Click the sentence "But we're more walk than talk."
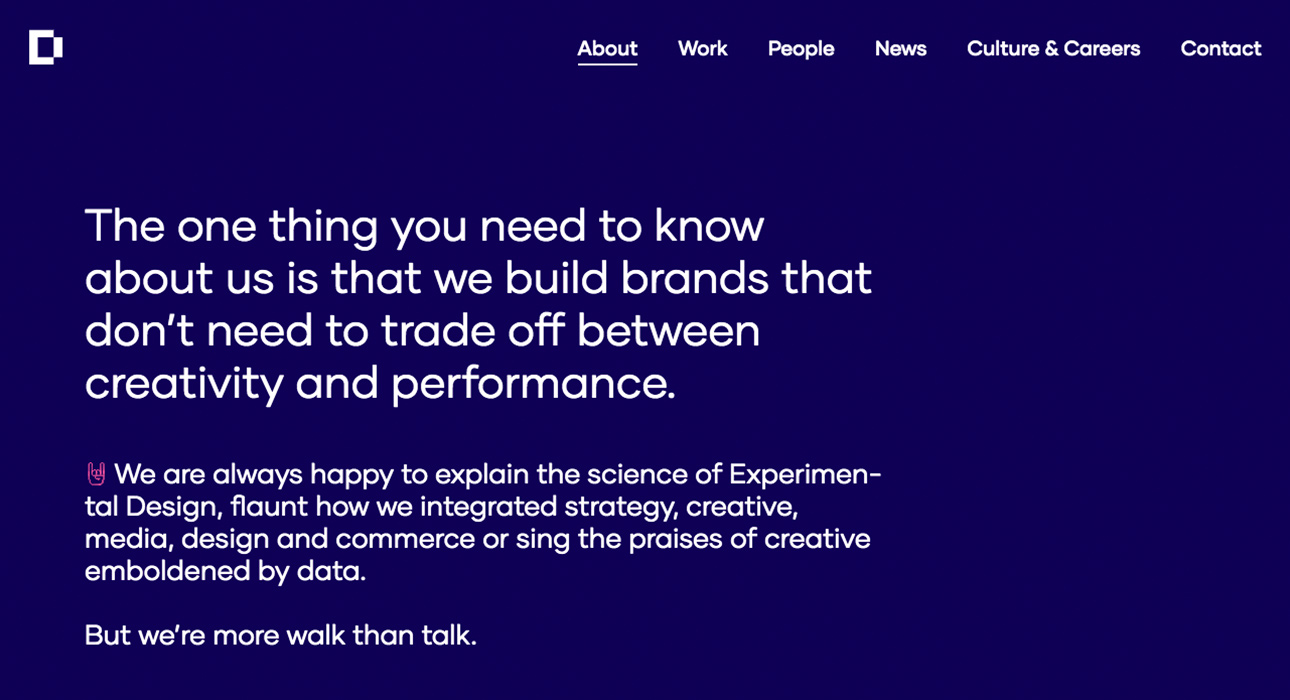 pyautogui.click(x=280, y=635)
